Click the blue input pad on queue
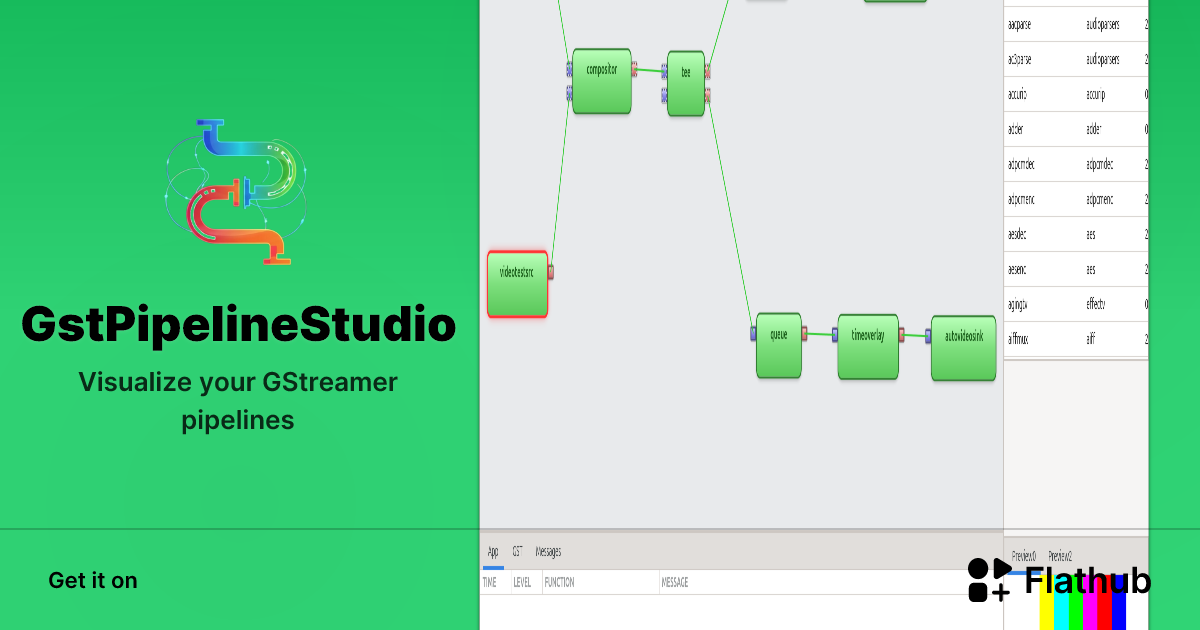Image resolution: width=1200 pixels, height=630 pixels. point(753,333)
